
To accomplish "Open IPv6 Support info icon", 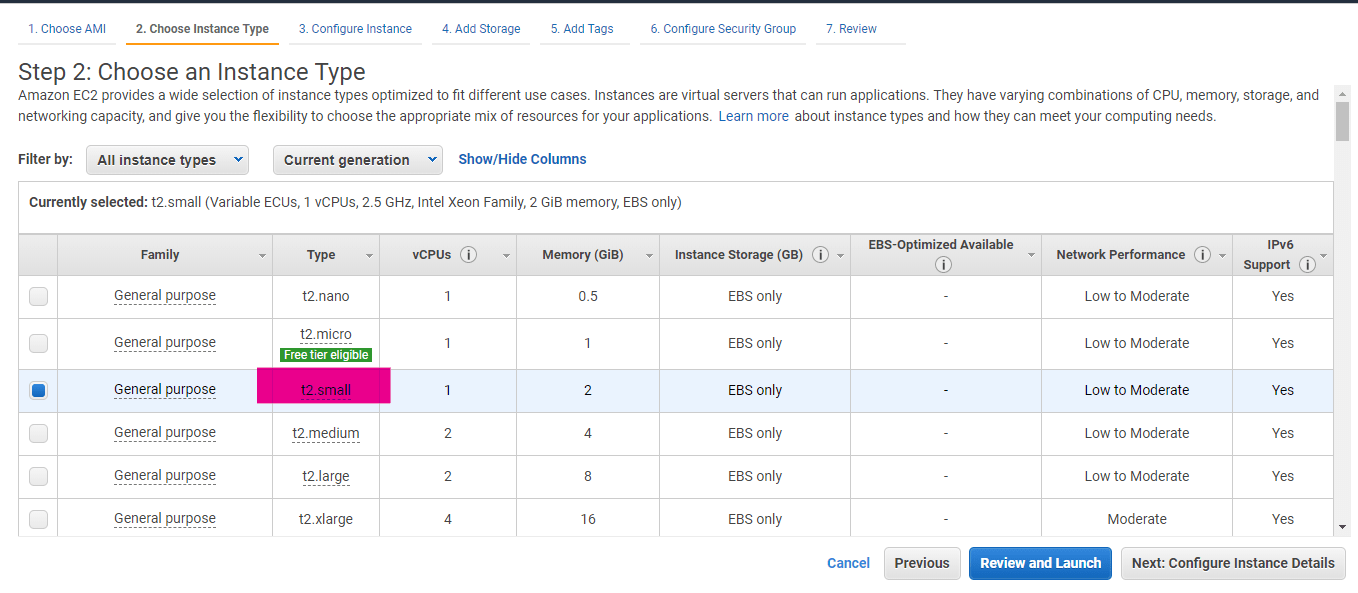I will coord(1307,265).
